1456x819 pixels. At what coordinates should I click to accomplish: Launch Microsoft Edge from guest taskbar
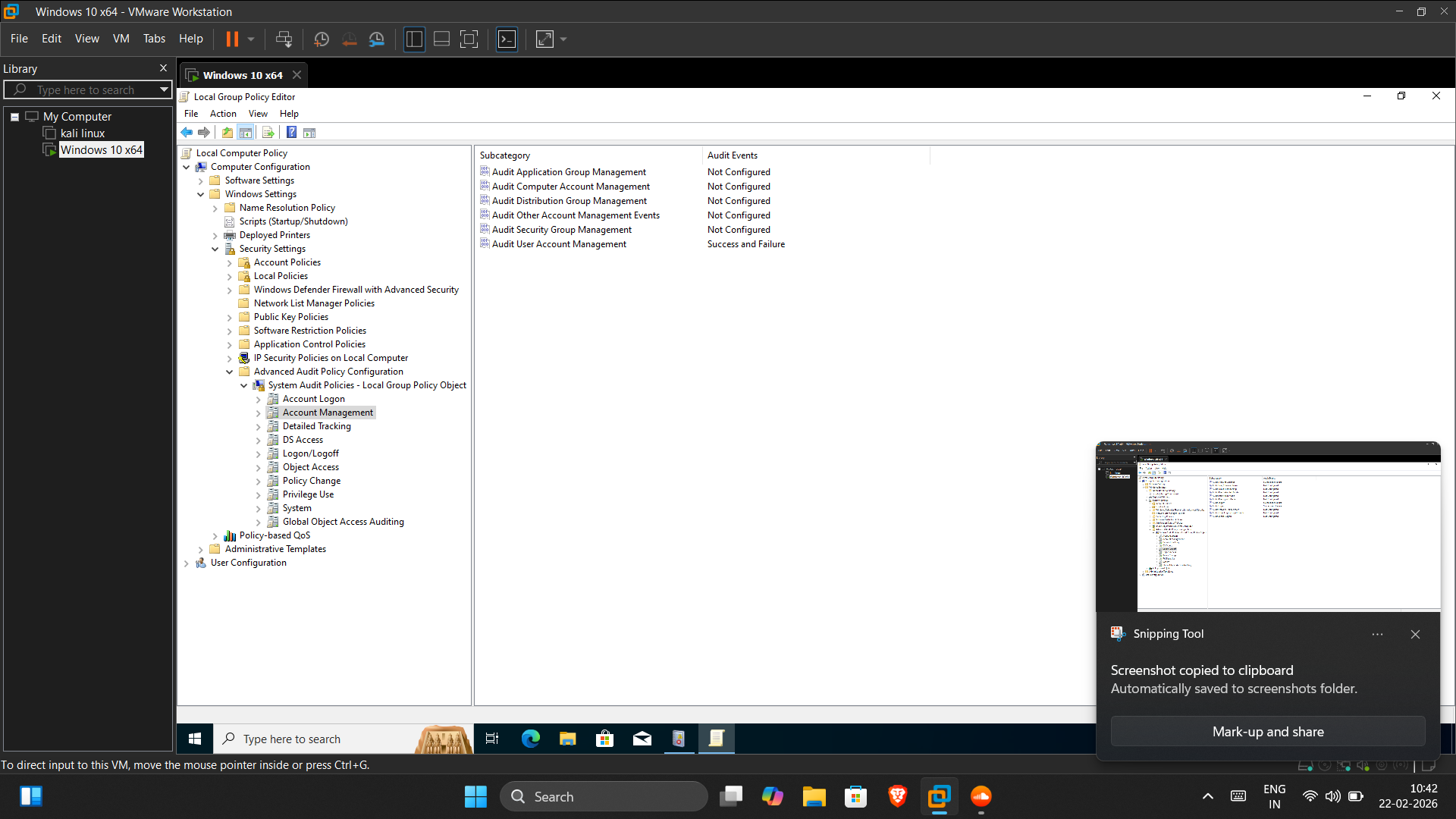click(x=530, y=739)
